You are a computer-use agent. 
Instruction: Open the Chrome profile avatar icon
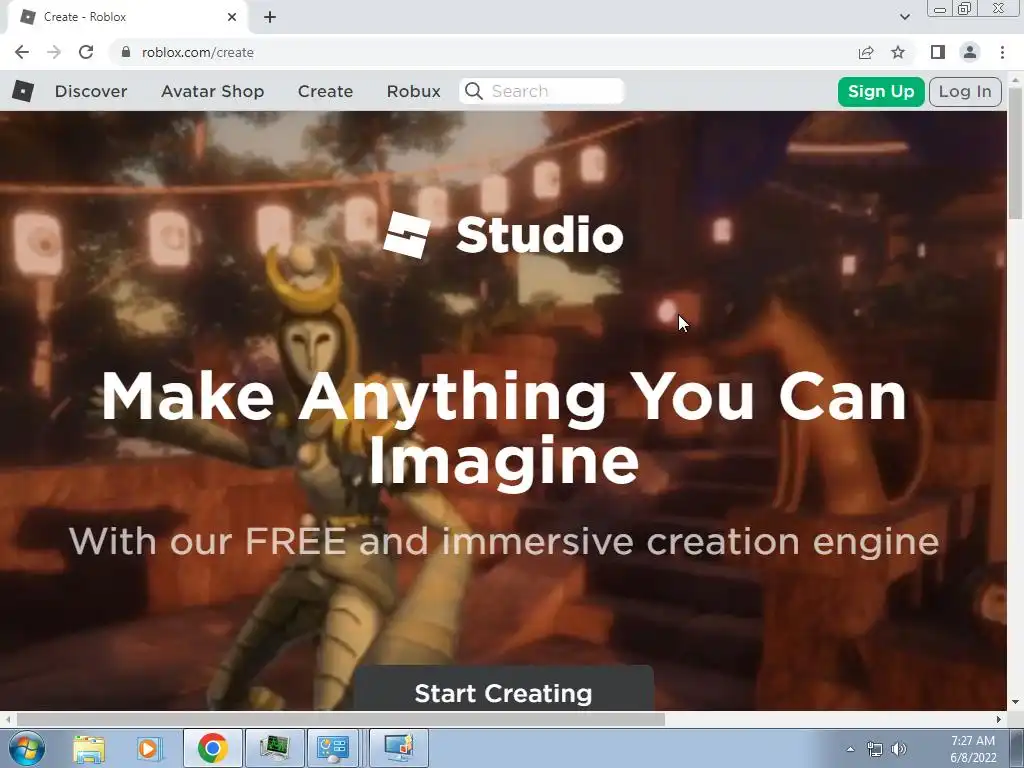970,52
